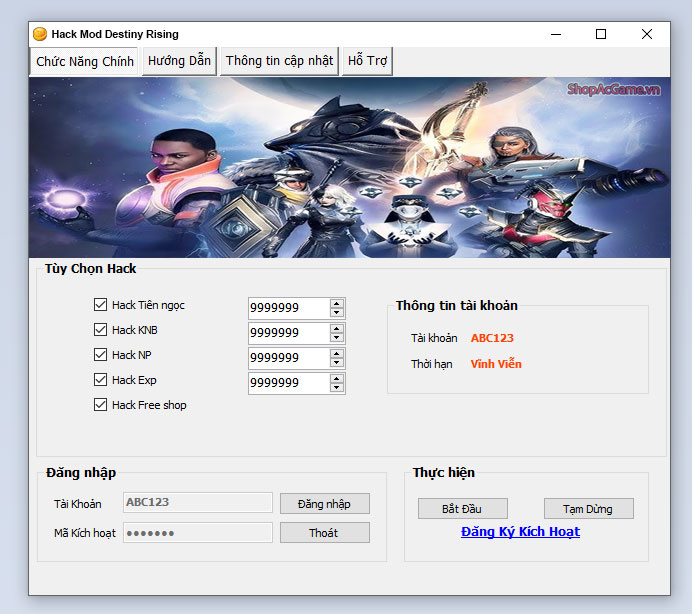
Task: Open the Thông tin cập nhật tab
Action: tap(279, 61)
